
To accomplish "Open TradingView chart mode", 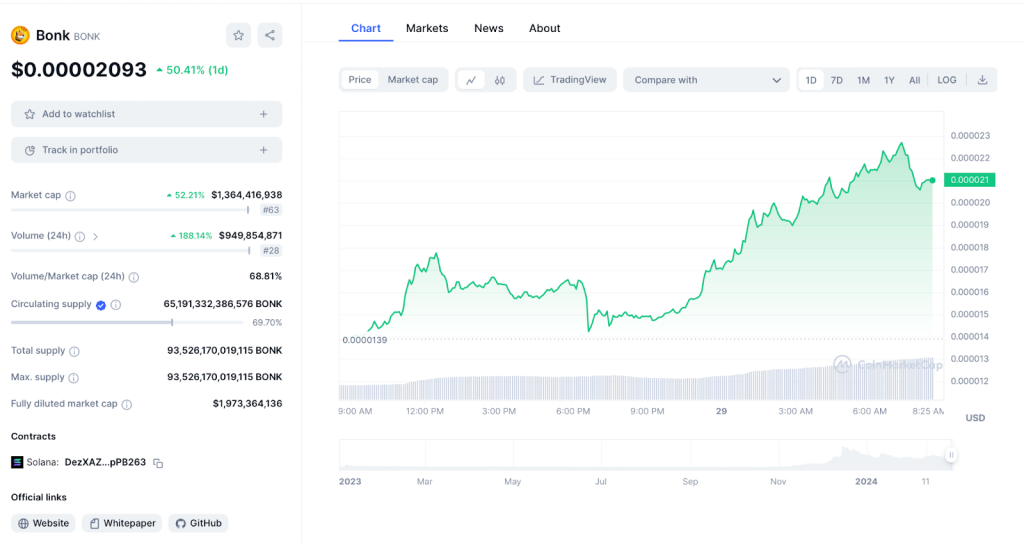I will point(569,80).
